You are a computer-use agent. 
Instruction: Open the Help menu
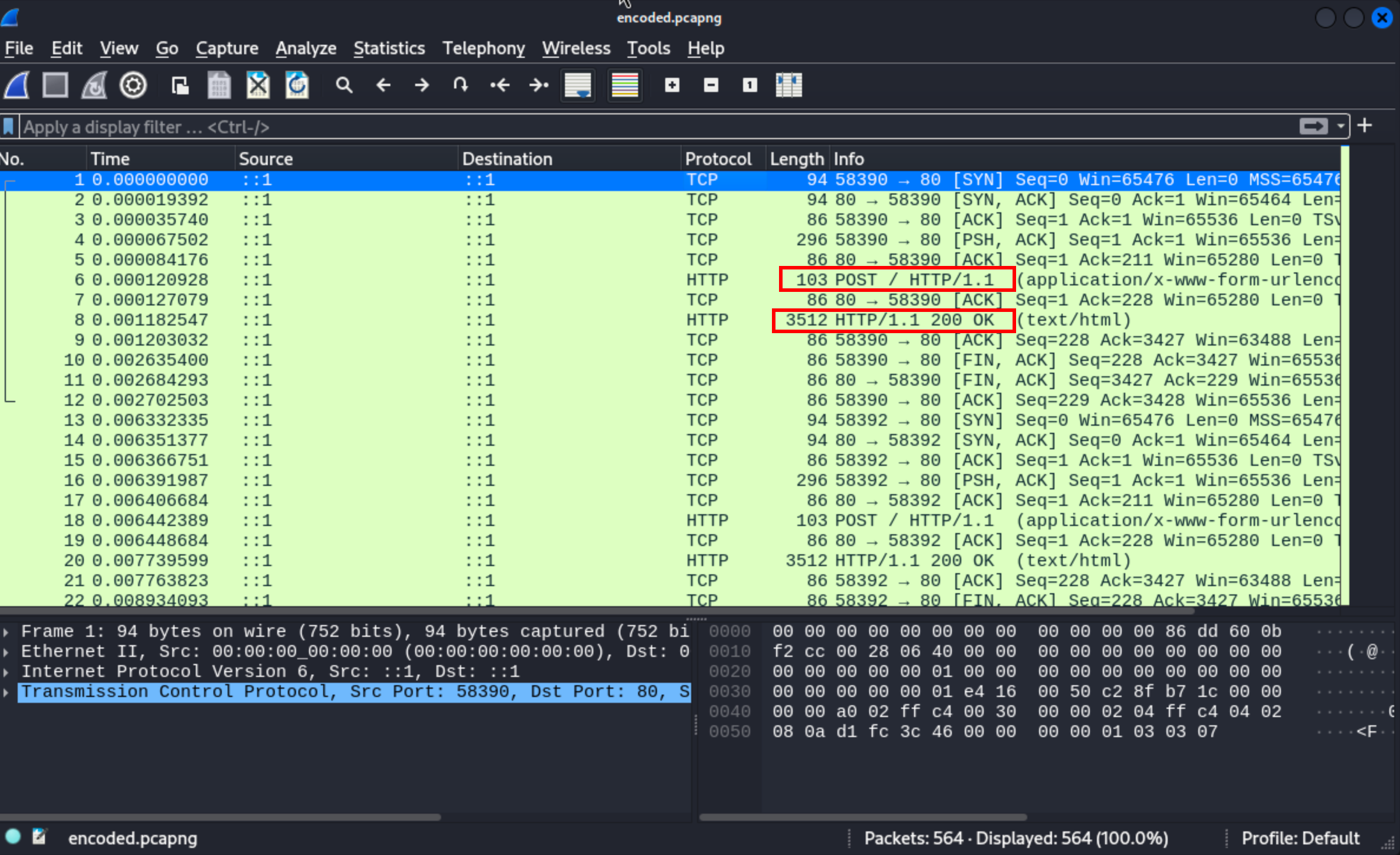click(706, 48)
